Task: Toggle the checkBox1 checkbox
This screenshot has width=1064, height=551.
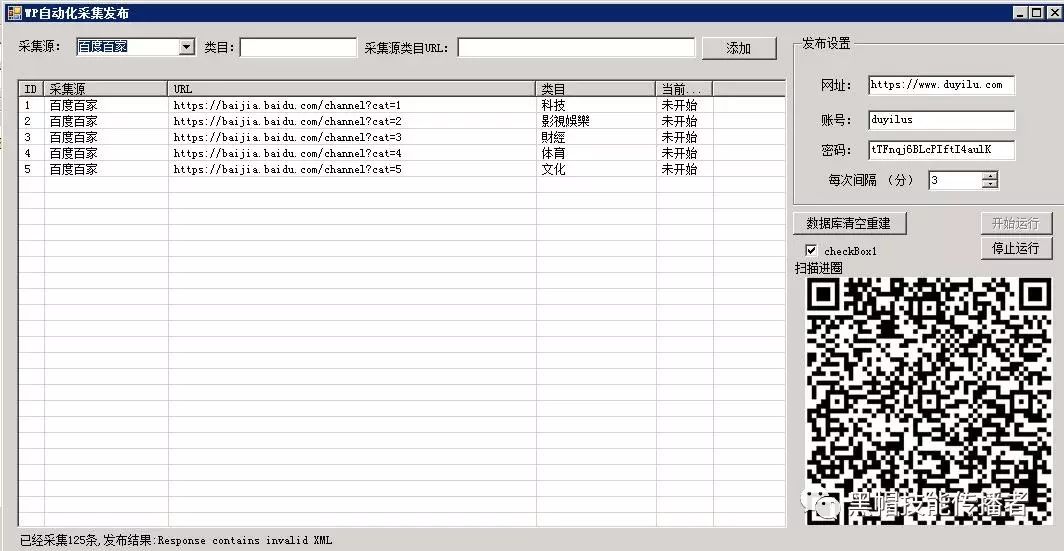Action: coord(811,250)
